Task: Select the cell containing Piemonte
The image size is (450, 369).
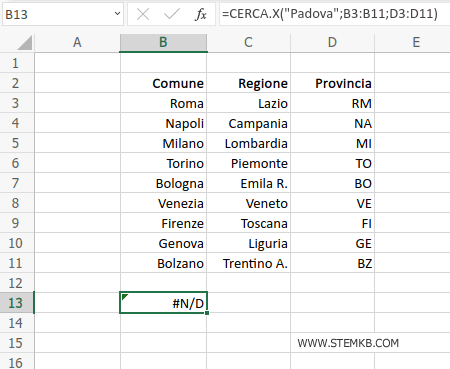Action: click(249, 163)
